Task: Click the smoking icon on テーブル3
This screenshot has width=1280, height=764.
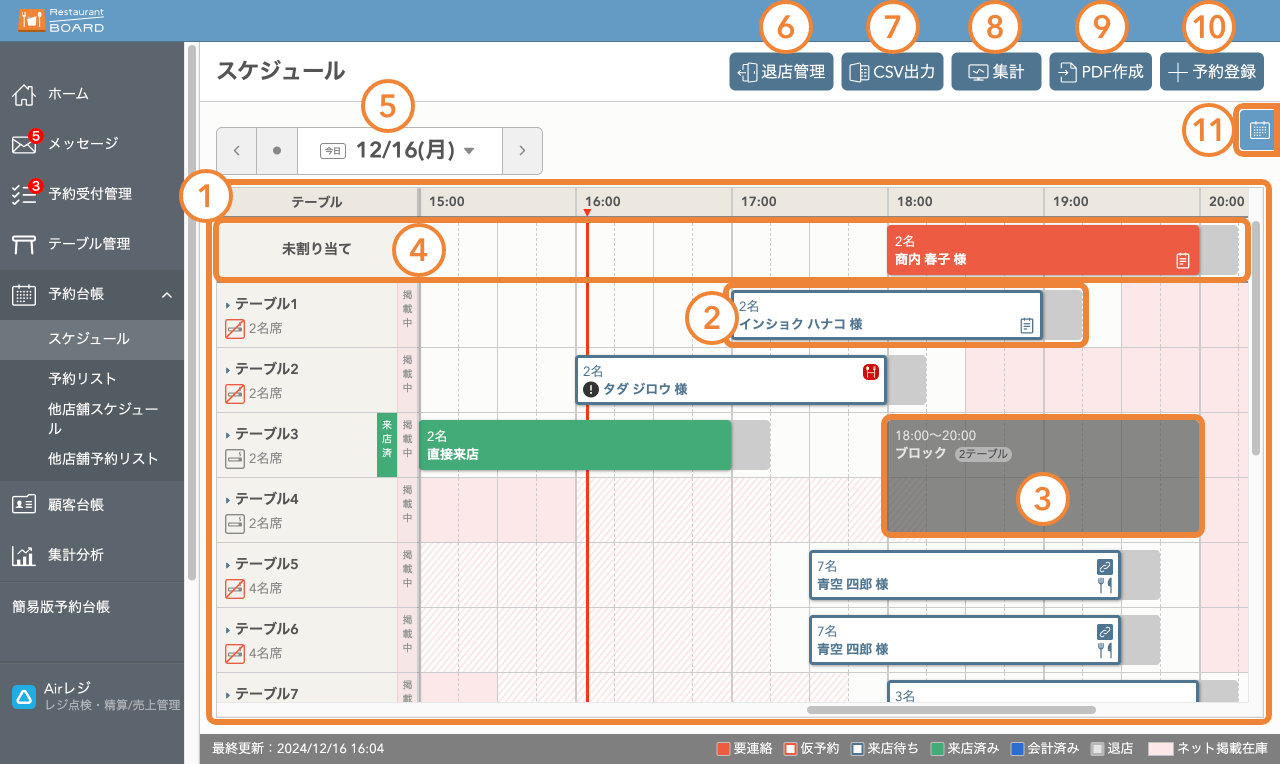Action: (235, 458)
